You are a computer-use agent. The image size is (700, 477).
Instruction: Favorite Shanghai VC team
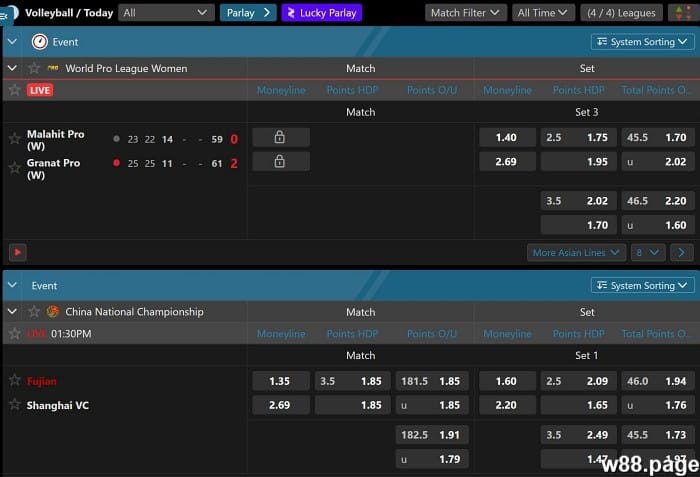point(15,404)
